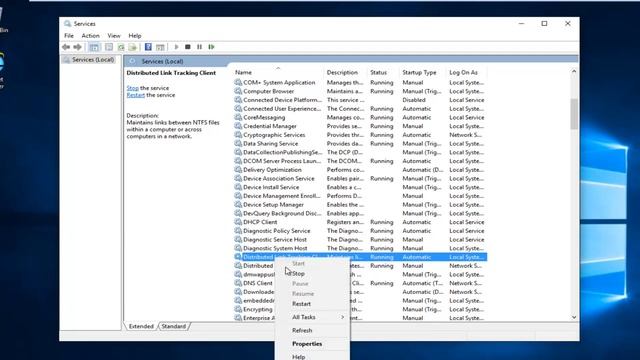Click the Refresh toolbar icon

point(121,47)
